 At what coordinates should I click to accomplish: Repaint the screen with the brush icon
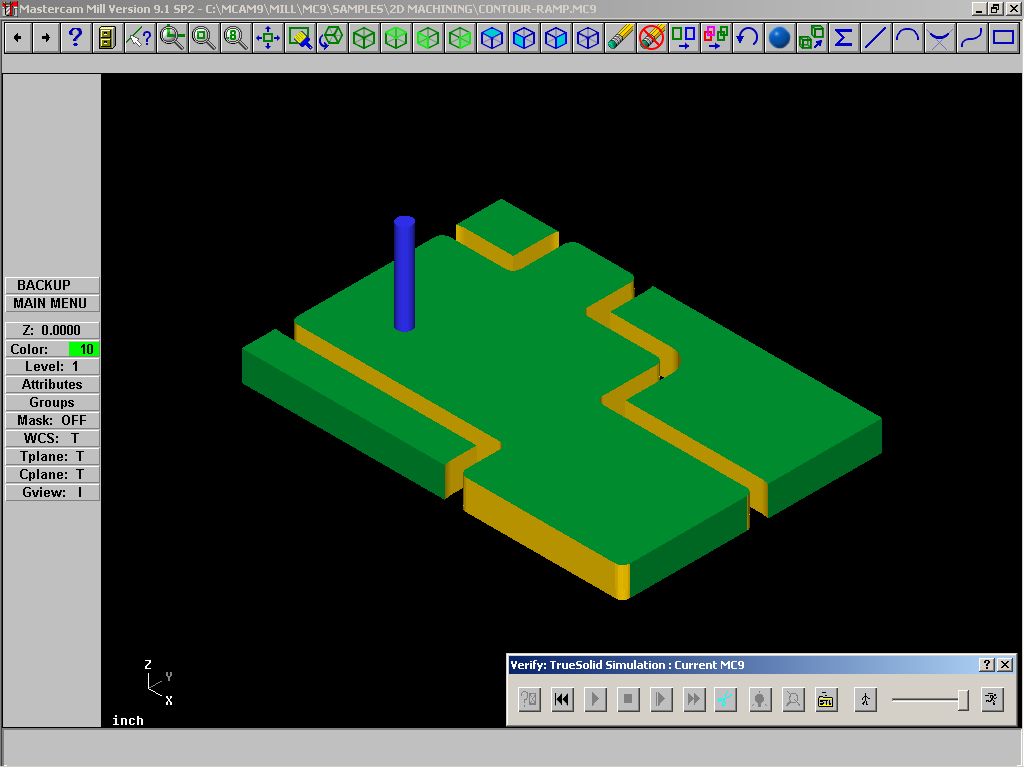pyautogui.click(x=299, y=38)
